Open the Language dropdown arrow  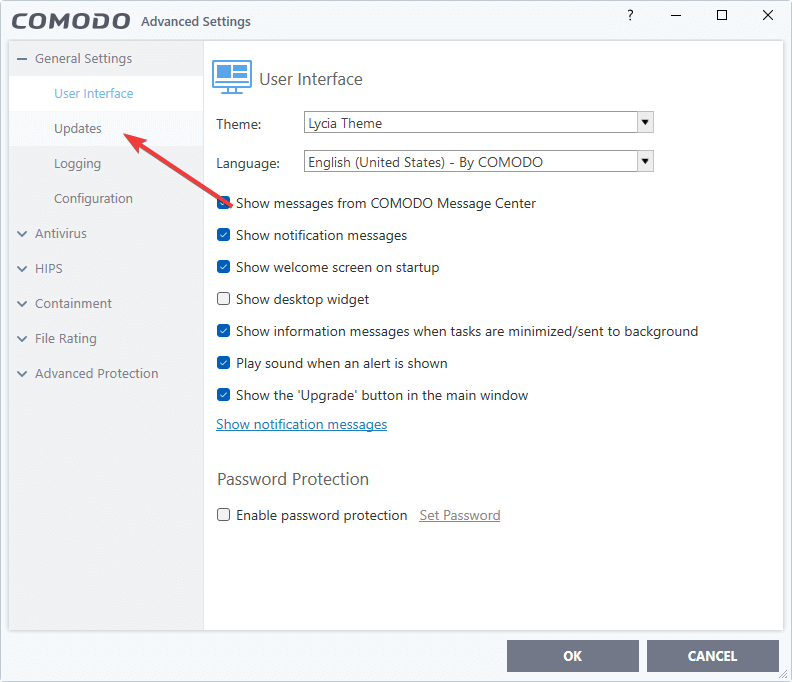click(x=645, y=161)
